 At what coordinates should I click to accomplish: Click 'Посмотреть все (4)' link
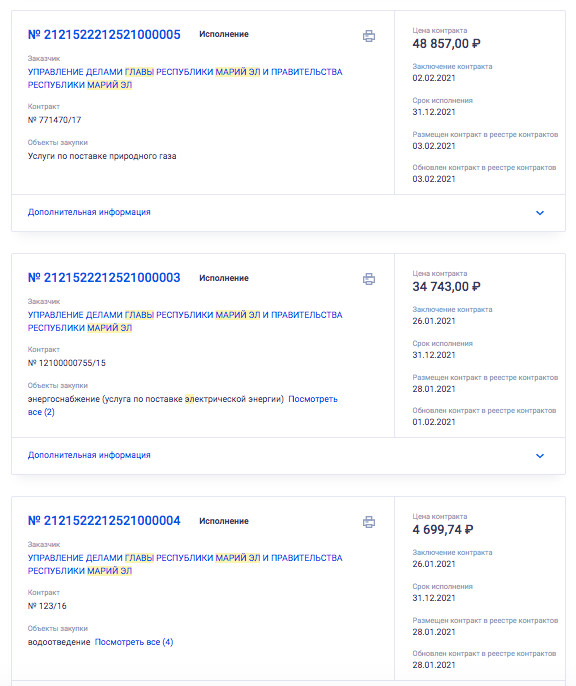point(134,642)
